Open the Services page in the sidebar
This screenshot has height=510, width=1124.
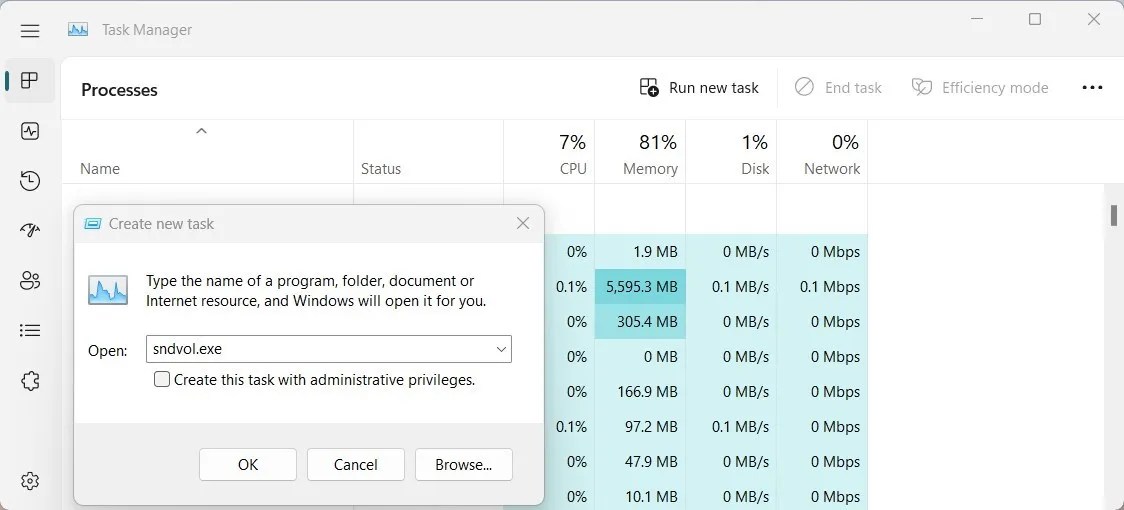point(30,380)
